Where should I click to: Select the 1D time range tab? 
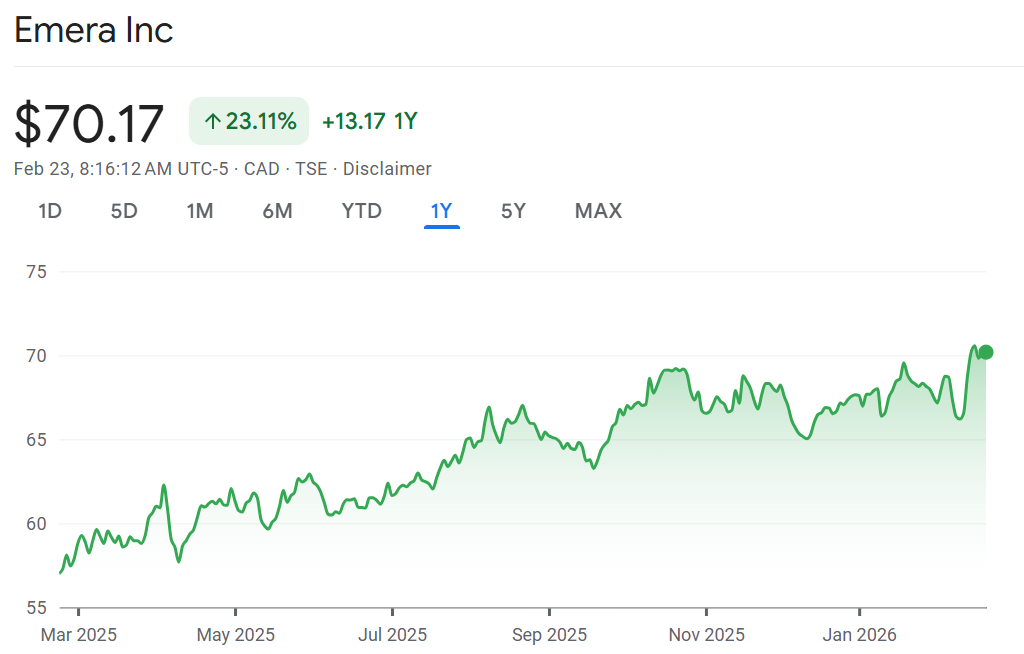point(50,211)
